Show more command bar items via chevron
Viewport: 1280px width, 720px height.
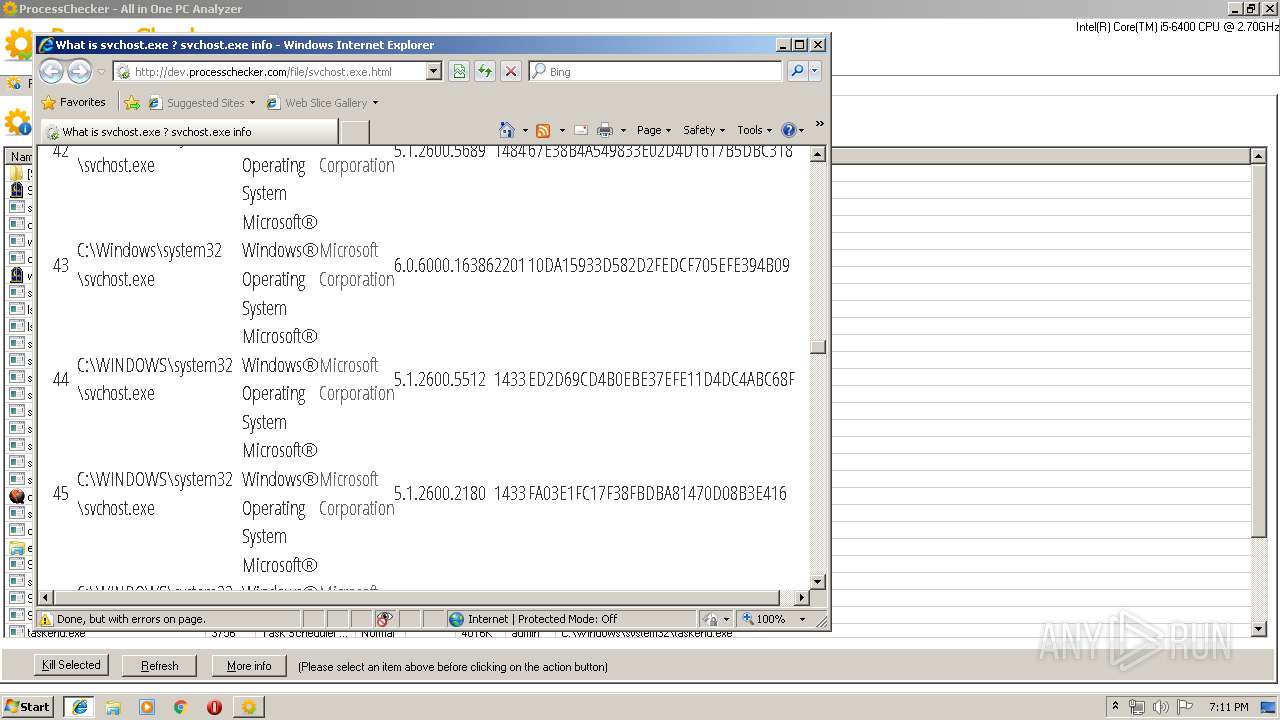click(819, 124)
